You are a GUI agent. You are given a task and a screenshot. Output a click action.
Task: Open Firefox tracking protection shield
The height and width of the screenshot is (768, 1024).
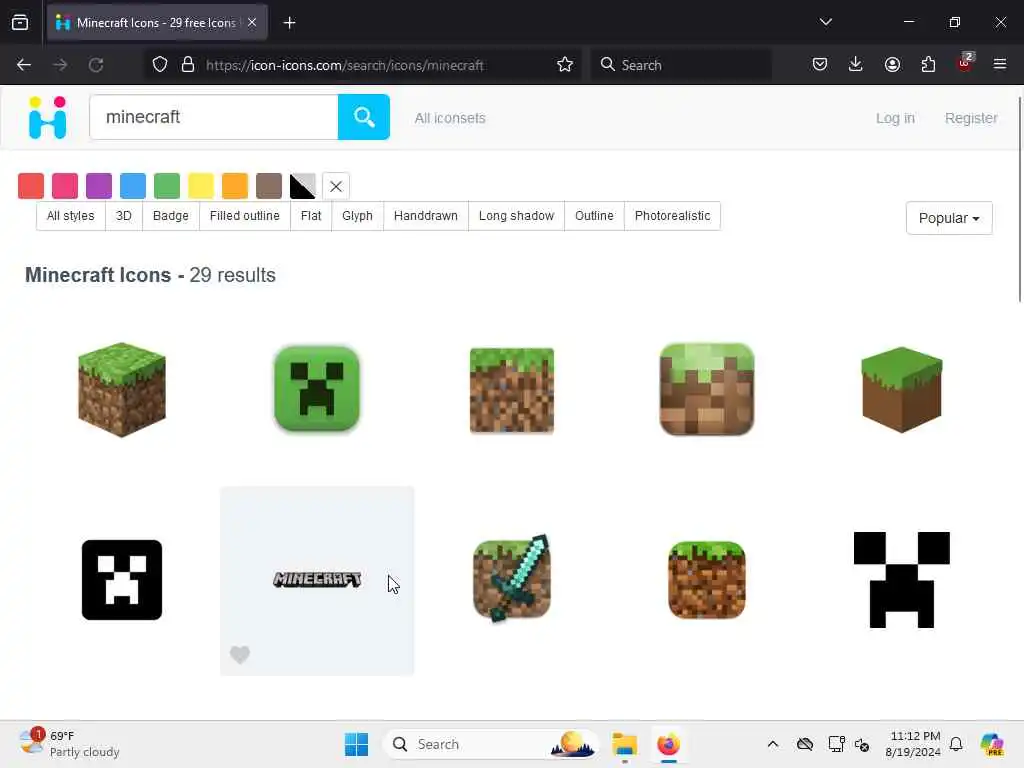(160, 65)
